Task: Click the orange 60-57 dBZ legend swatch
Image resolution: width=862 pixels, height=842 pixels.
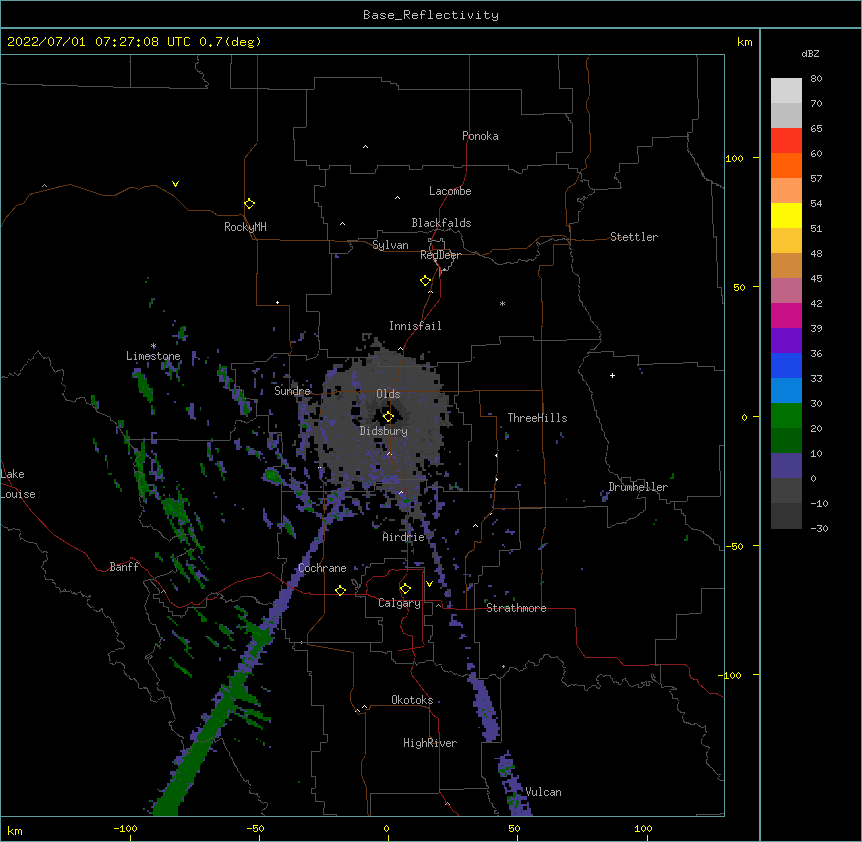Action: coord(786,165)
